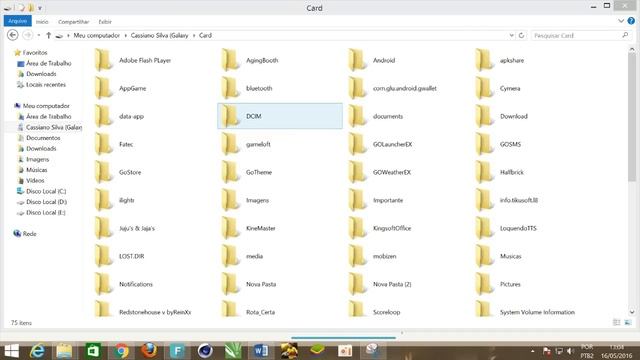Click the vertical scrollbar thumb

coord(632,116)
